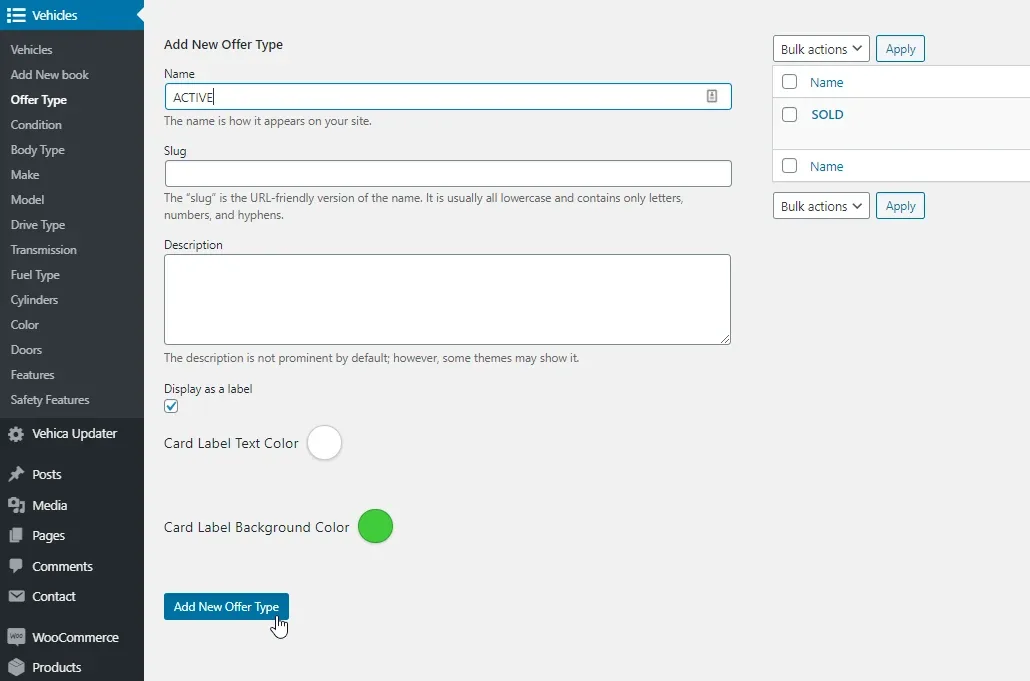Open Body Type in sidebar
This screenshot has height=681, width=1030.
pos(37,150)
